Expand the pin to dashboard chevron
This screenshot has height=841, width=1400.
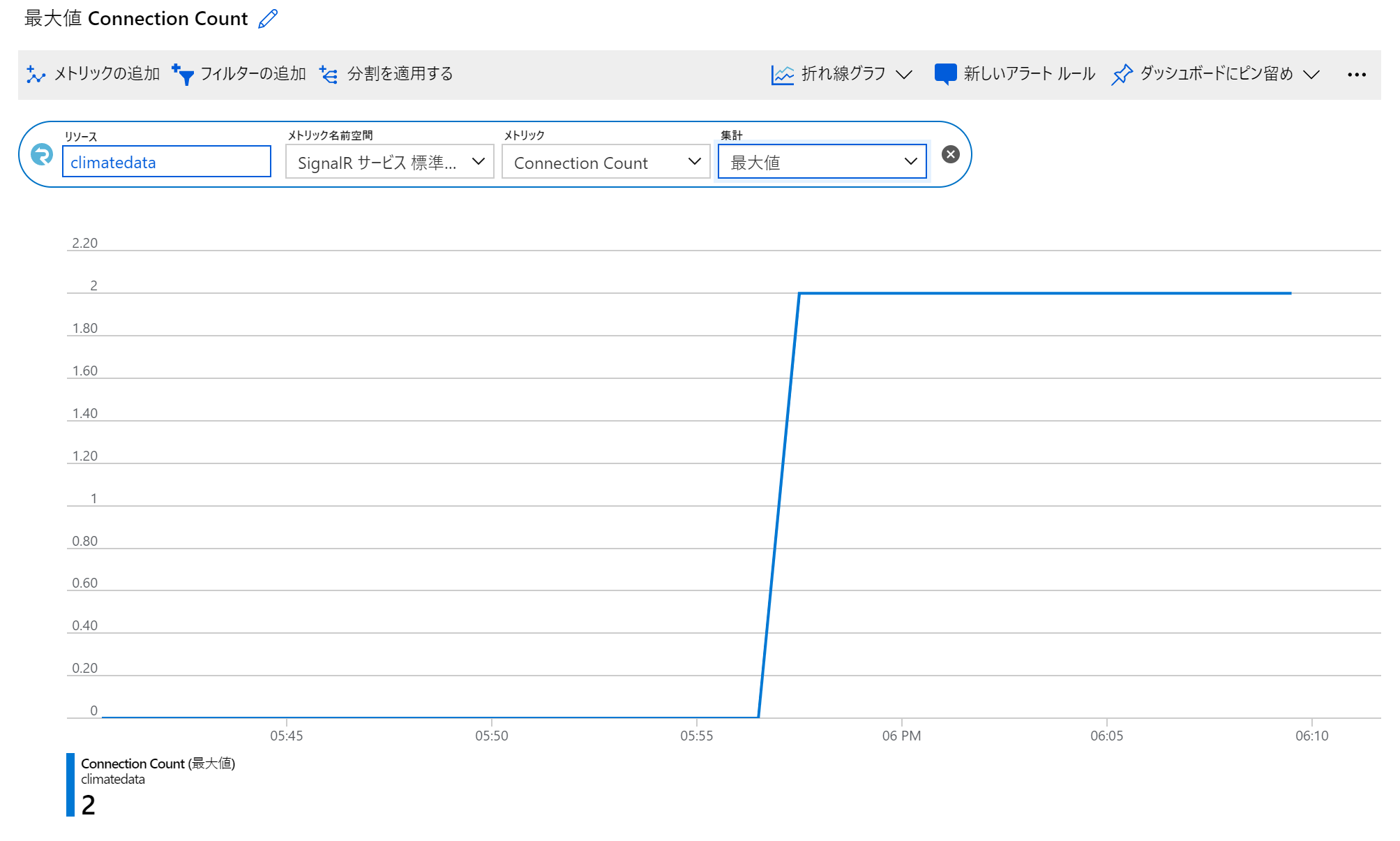tap(1311, 74)
